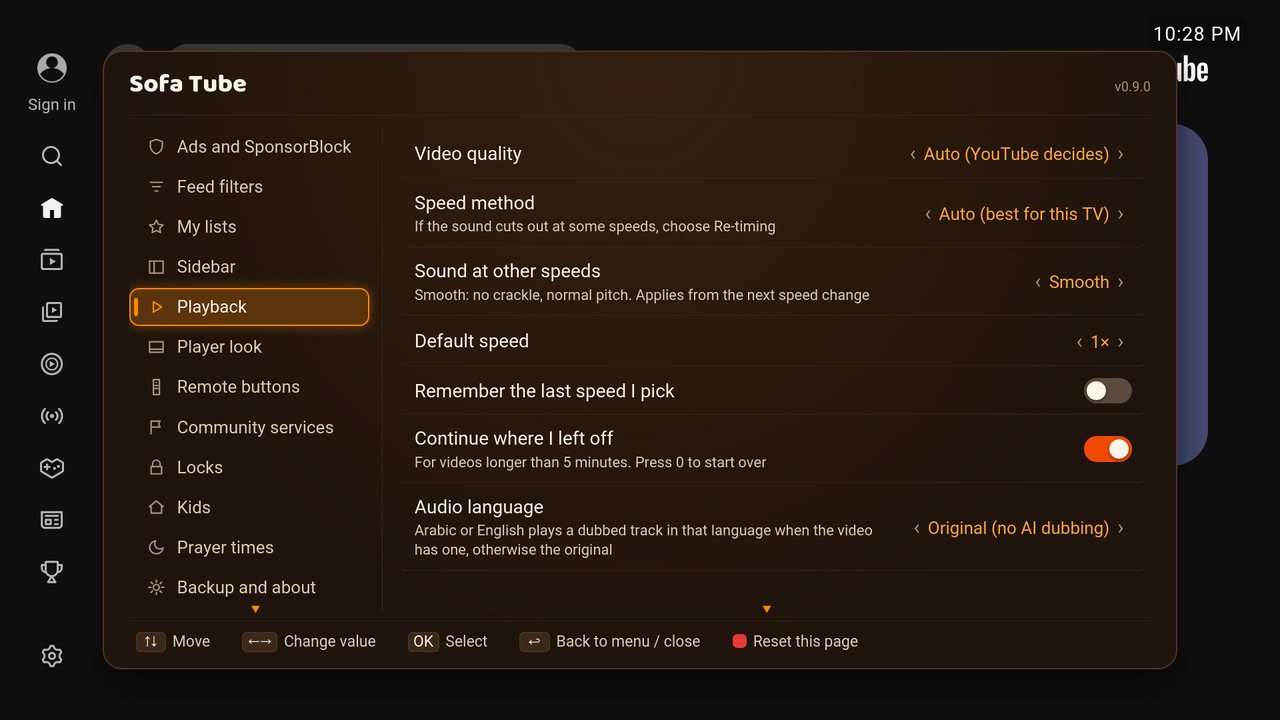Click the lock icon beside Locks
Image resolution: width=1280 pixels, height=720 pixels.
click(x=156, y=467)
